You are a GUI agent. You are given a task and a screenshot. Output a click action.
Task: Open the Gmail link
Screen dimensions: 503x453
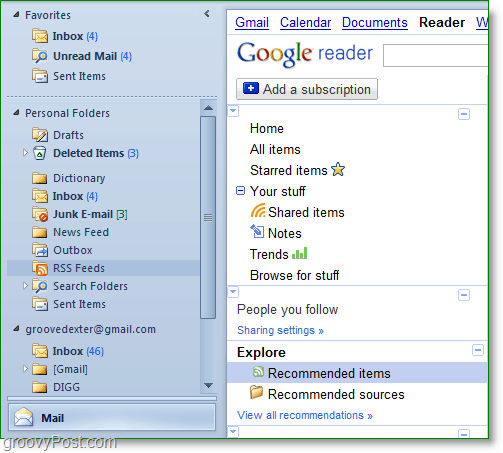pyautogui.click(x=252, y=23)
